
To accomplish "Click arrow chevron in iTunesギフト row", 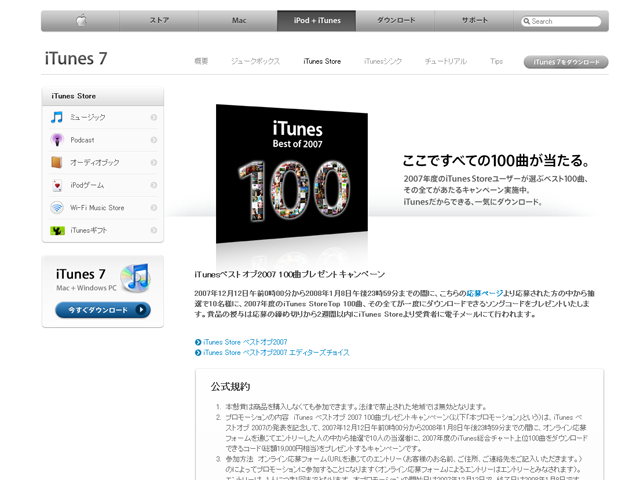I will pos(154,231).
